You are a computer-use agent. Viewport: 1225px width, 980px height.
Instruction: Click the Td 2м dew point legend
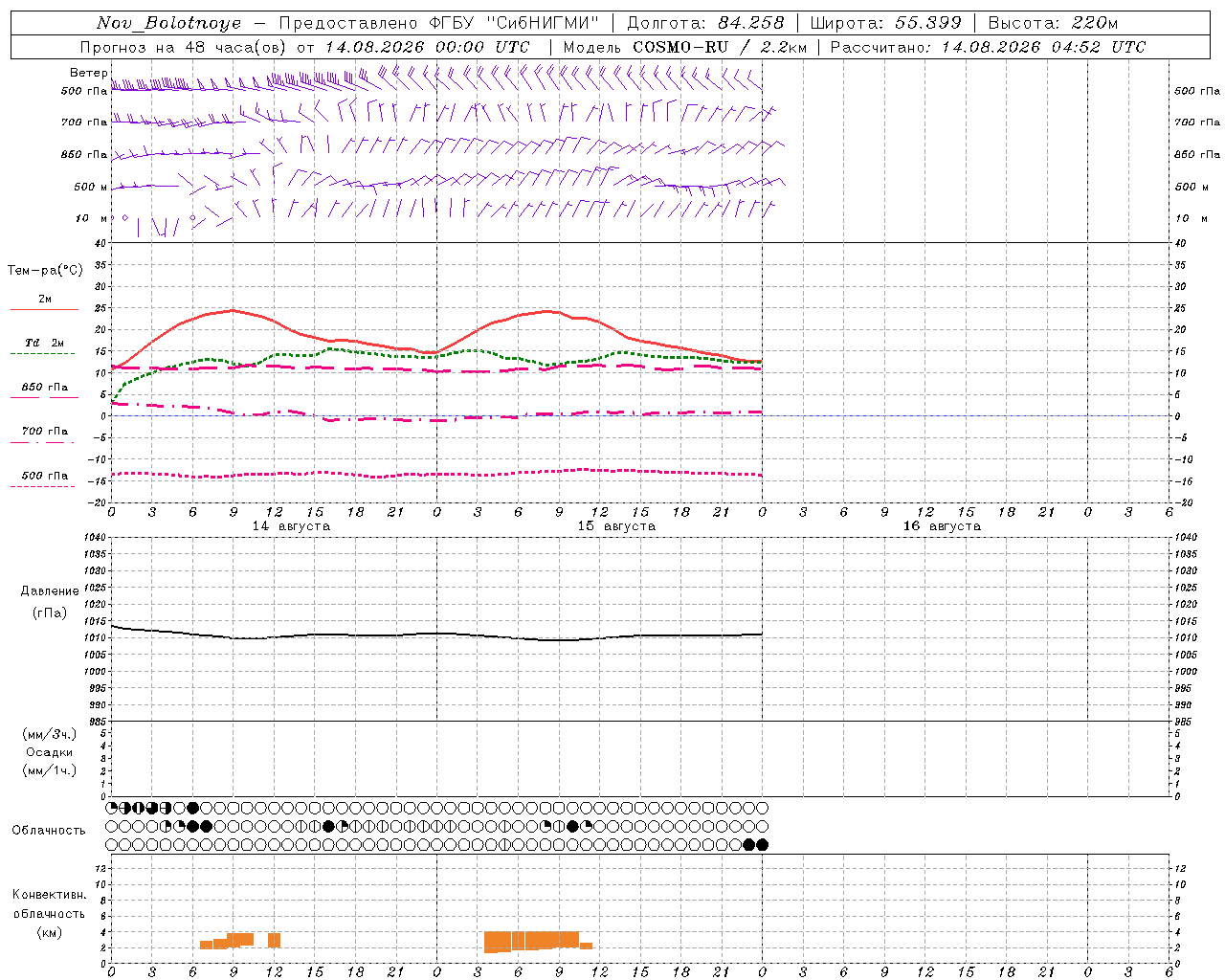click(44, 343)
